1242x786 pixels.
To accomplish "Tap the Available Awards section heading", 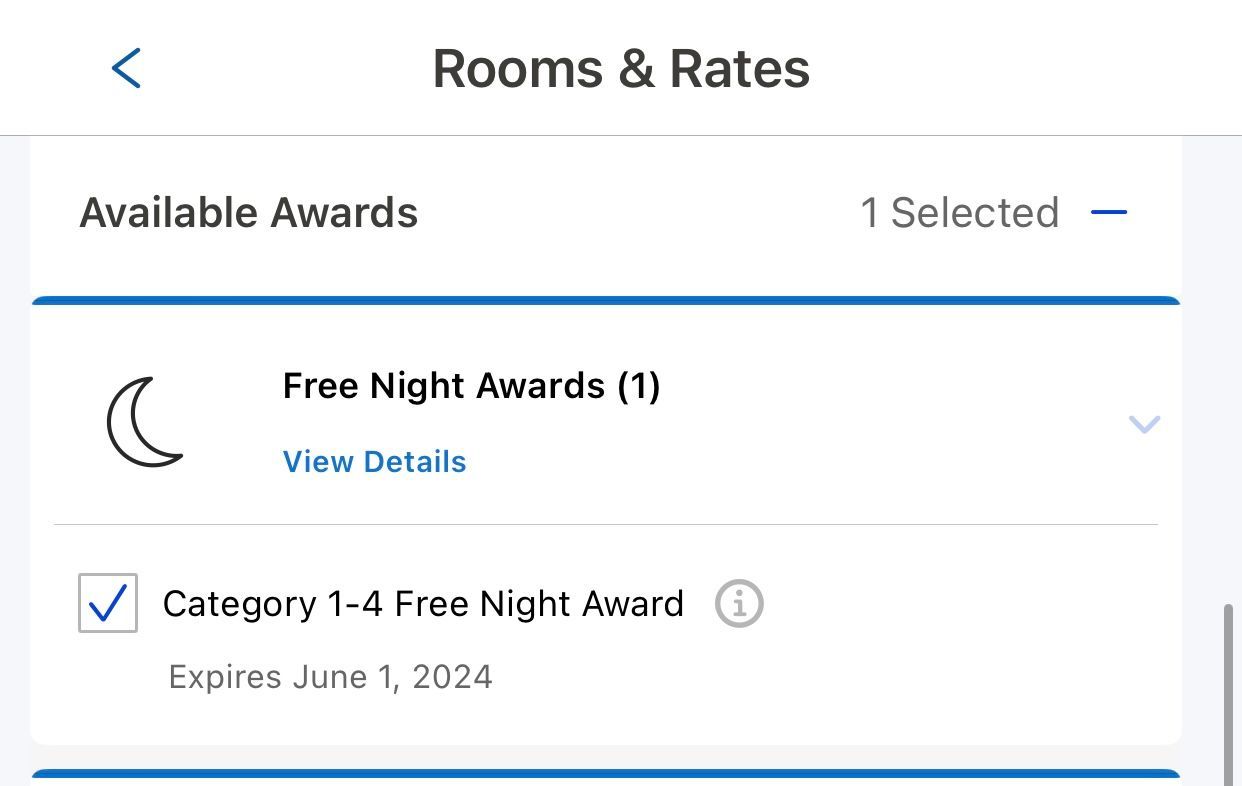I will [249, 213].
